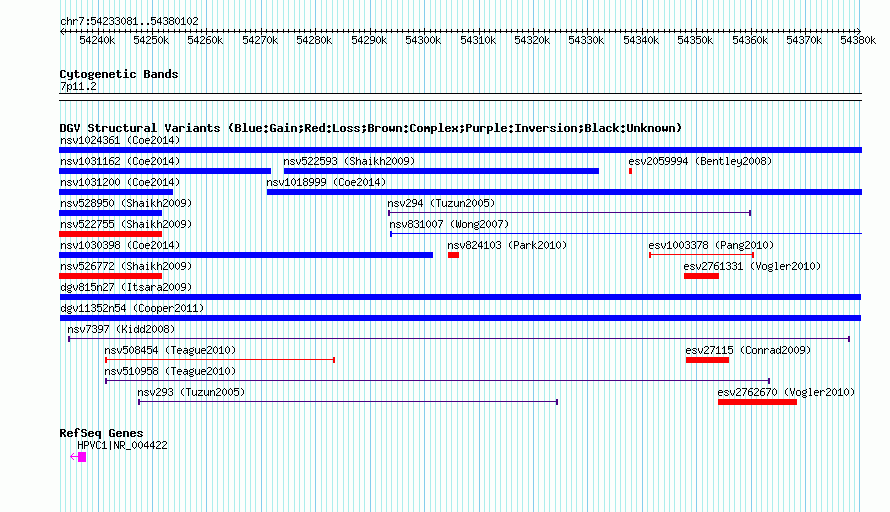
Task: Select the nsv1031162 blue gain bar
Action: 165,171
